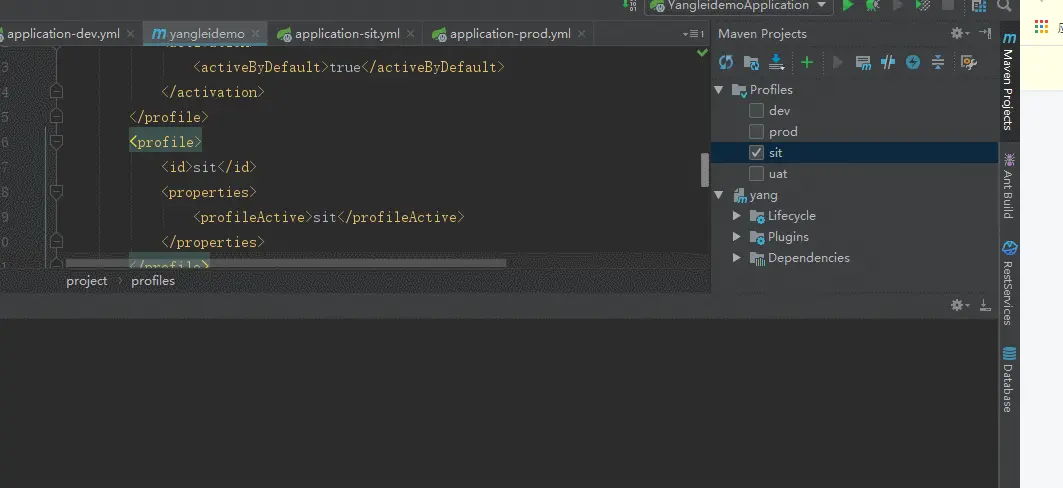Screen dimensions: 1063x488
Task: Open Search Everywhere magnifier
Action: coord(1004,5)
